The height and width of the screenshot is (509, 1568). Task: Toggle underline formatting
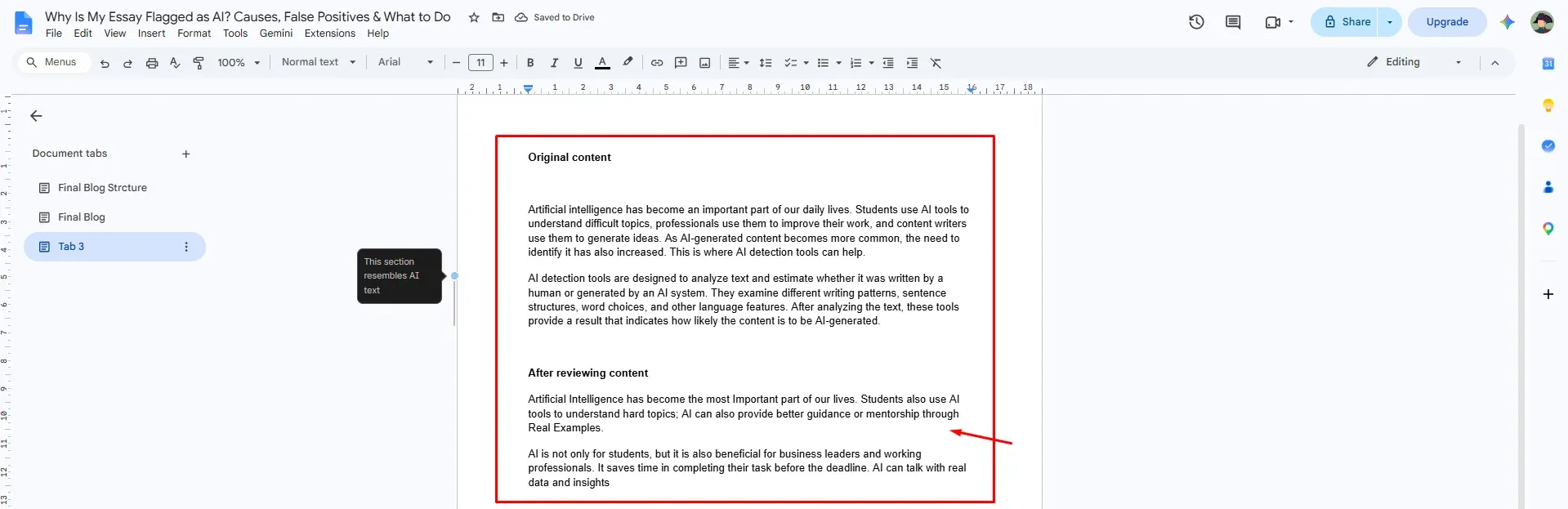[x=578, y=63]
